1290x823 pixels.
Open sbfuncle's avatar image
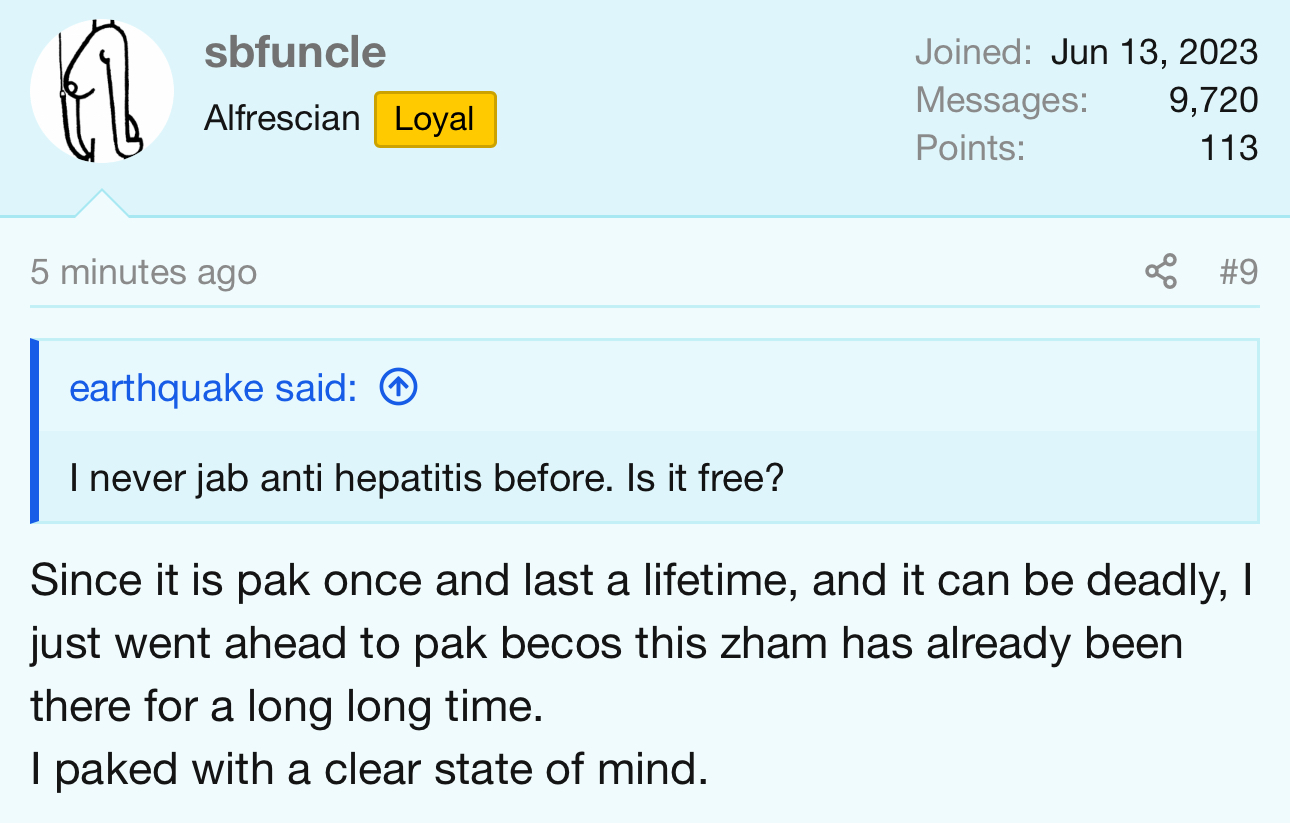click(x=102, y=92)
